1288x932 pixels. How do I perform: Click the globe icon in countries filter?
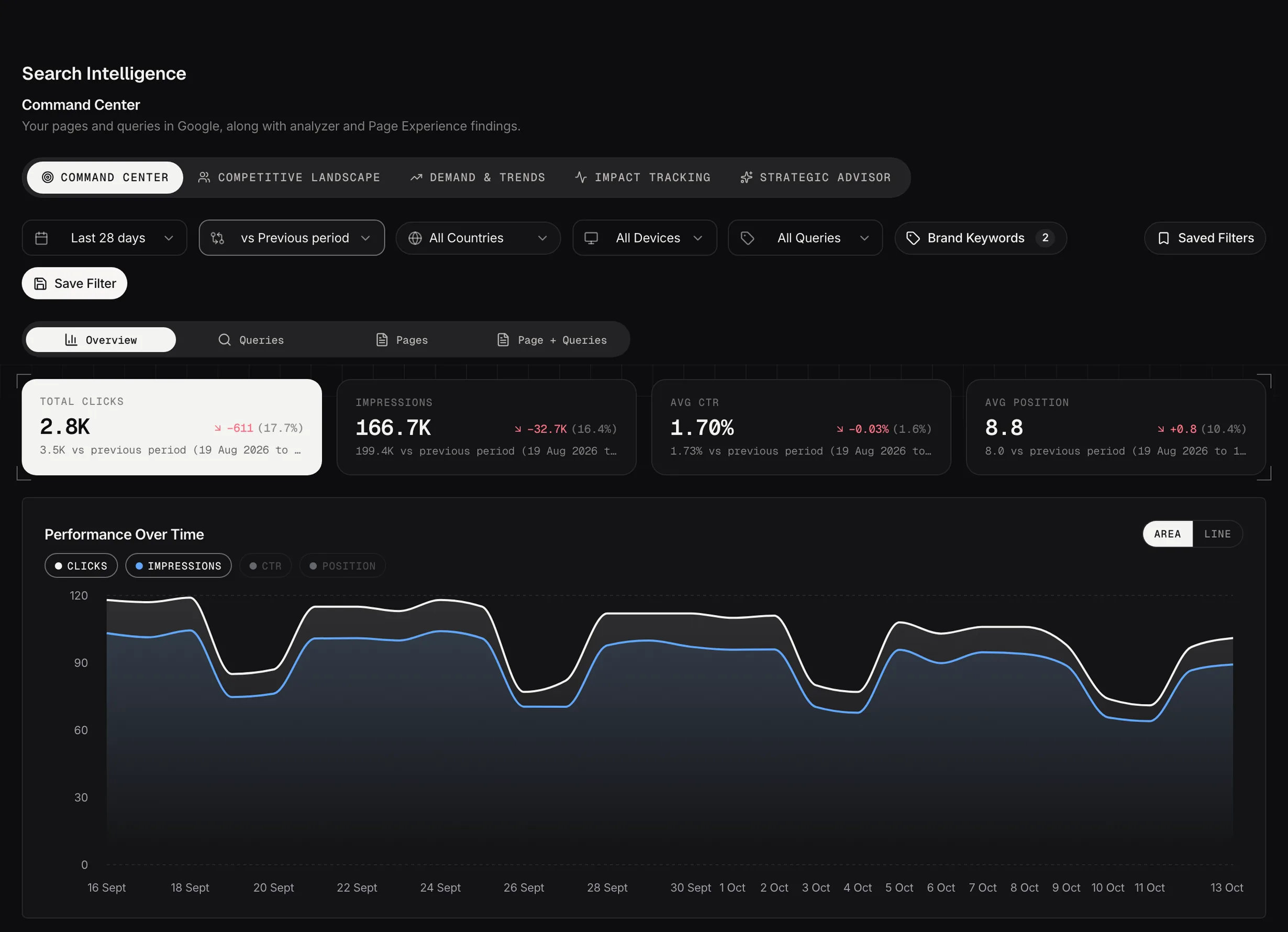[x=415, y=238]
